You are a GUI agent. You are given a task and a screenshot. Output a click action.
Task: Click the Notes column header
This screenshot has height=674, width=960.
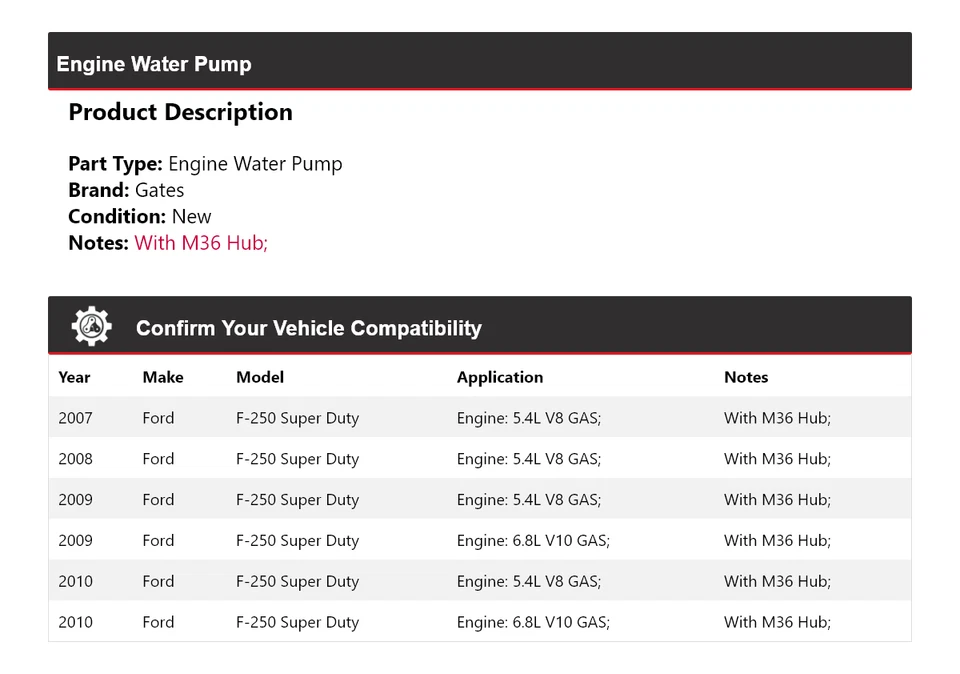click(x=746, y=377)
